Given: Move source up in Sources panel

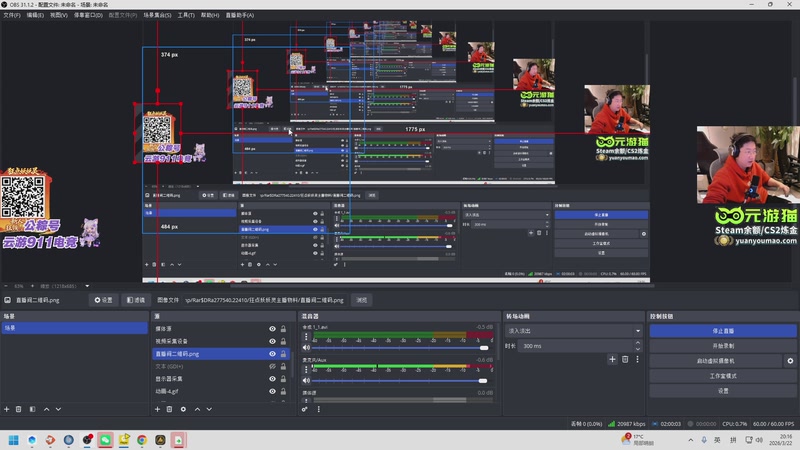Looking at the screenshot, I should coord(197,409).
